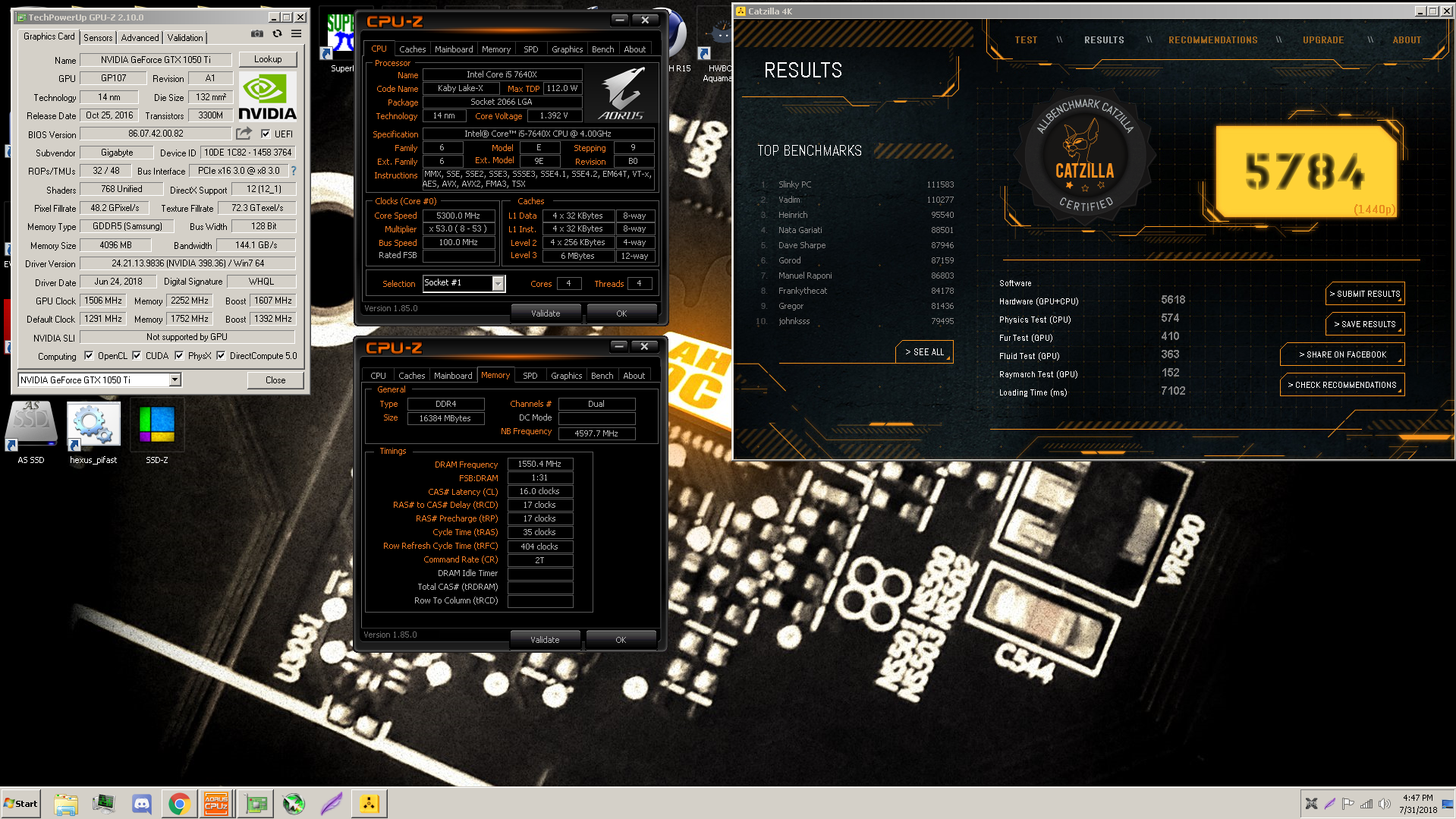
Task: Click the Catzilla certified badge logo
Action: tap(1085, 156)
